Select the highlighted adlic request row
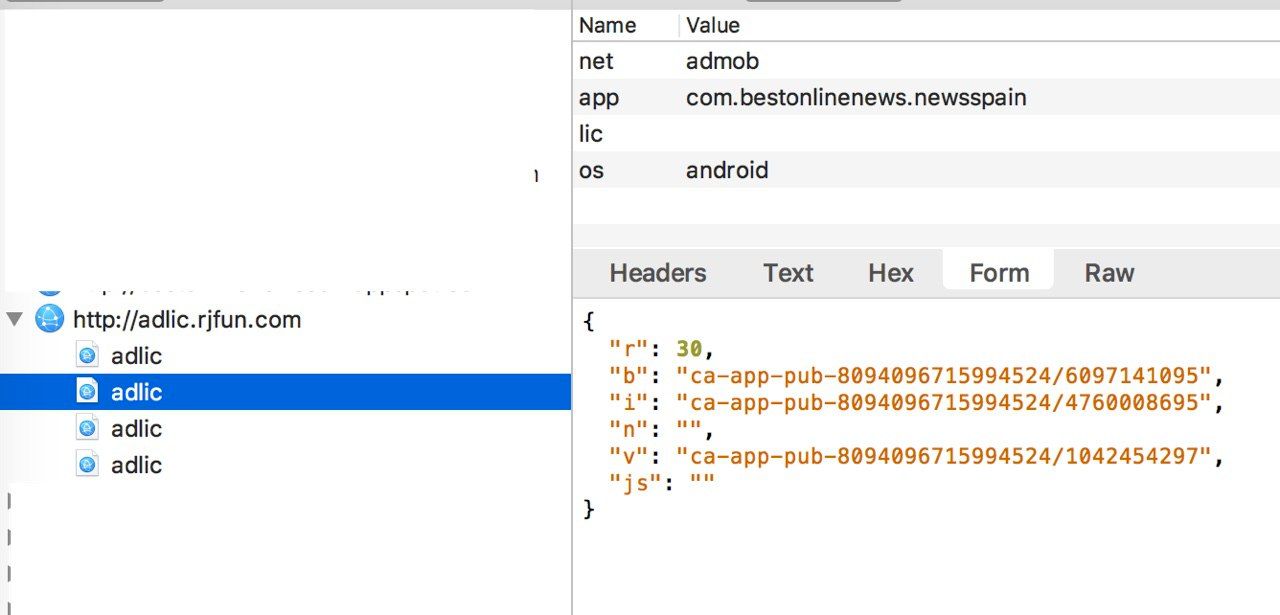The height and width of the screenshot is (615, 1280). pos(285,392)
